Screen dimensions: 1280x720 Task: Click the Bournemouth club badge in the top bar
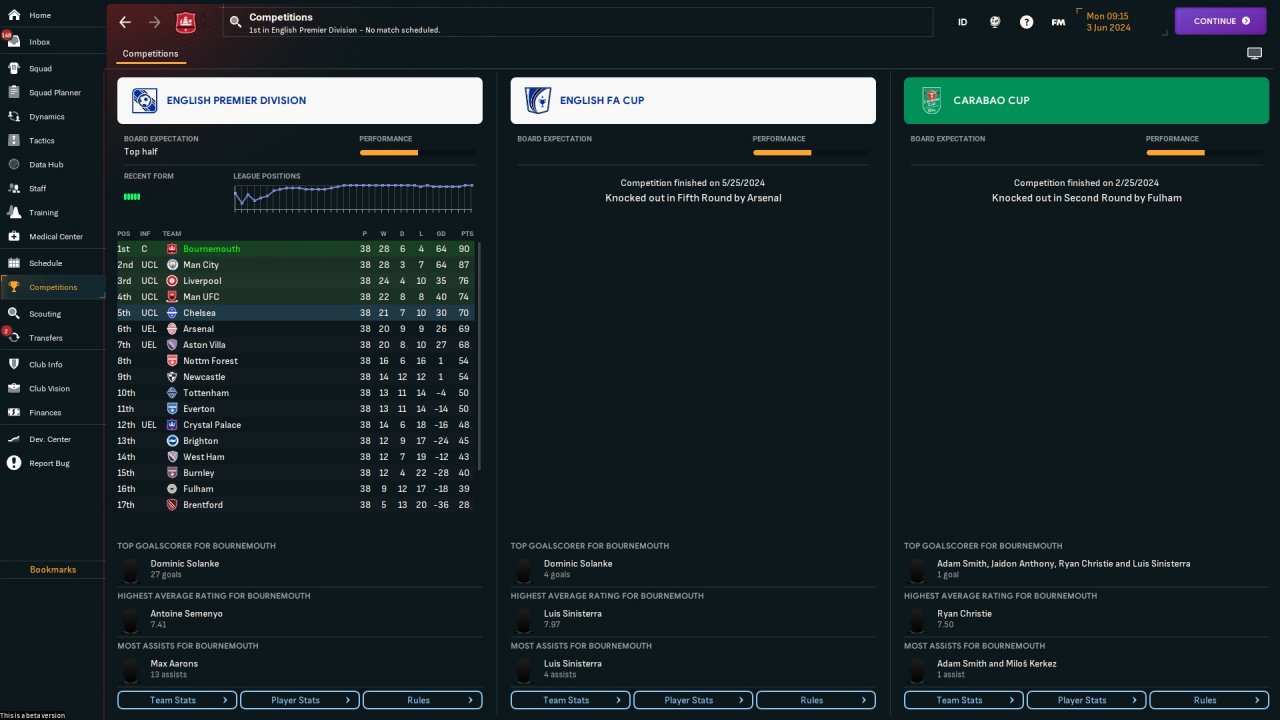pos(185,22)
